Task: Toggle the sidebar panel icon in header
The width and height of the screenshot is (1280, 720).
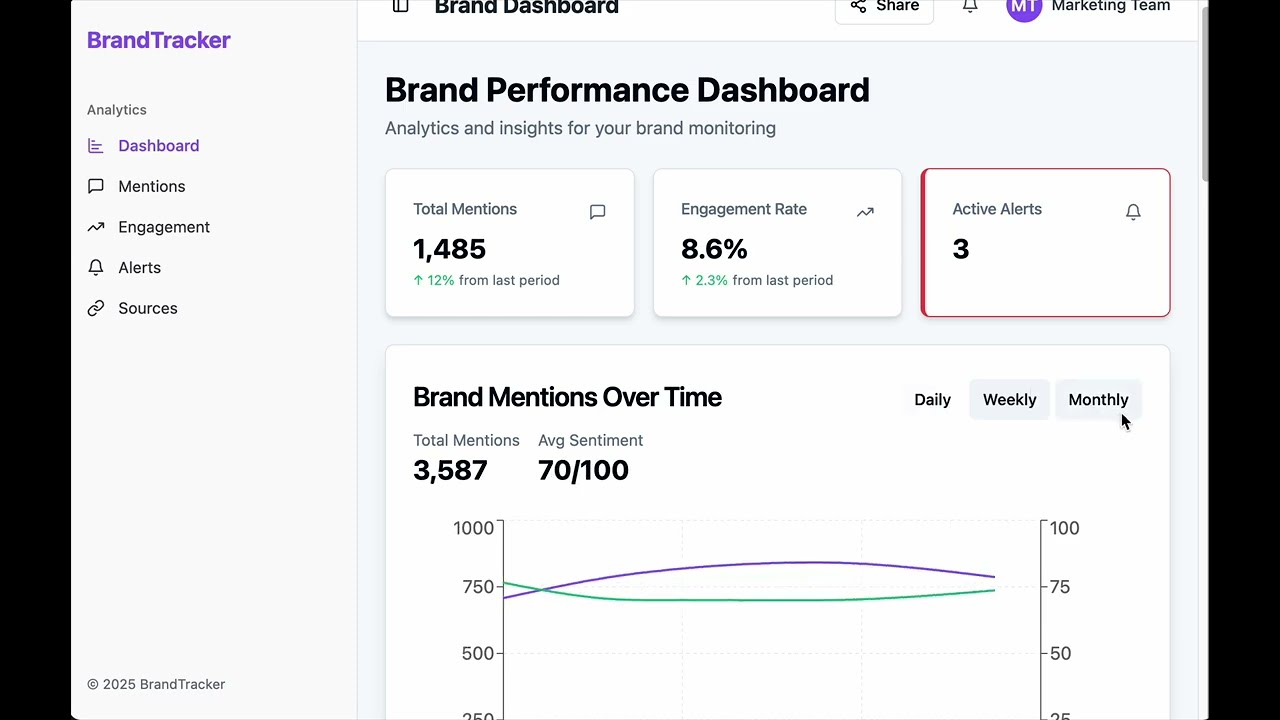Action: coord(401,6)
